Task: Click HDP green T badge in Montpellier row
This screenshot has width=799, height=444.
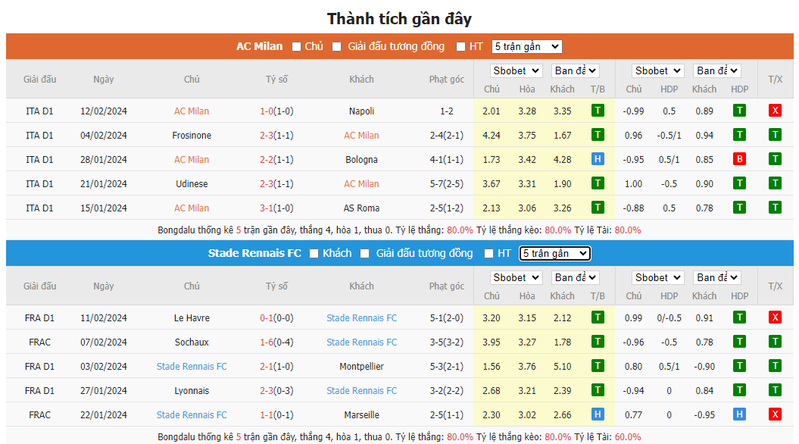Action: point(739,366)
